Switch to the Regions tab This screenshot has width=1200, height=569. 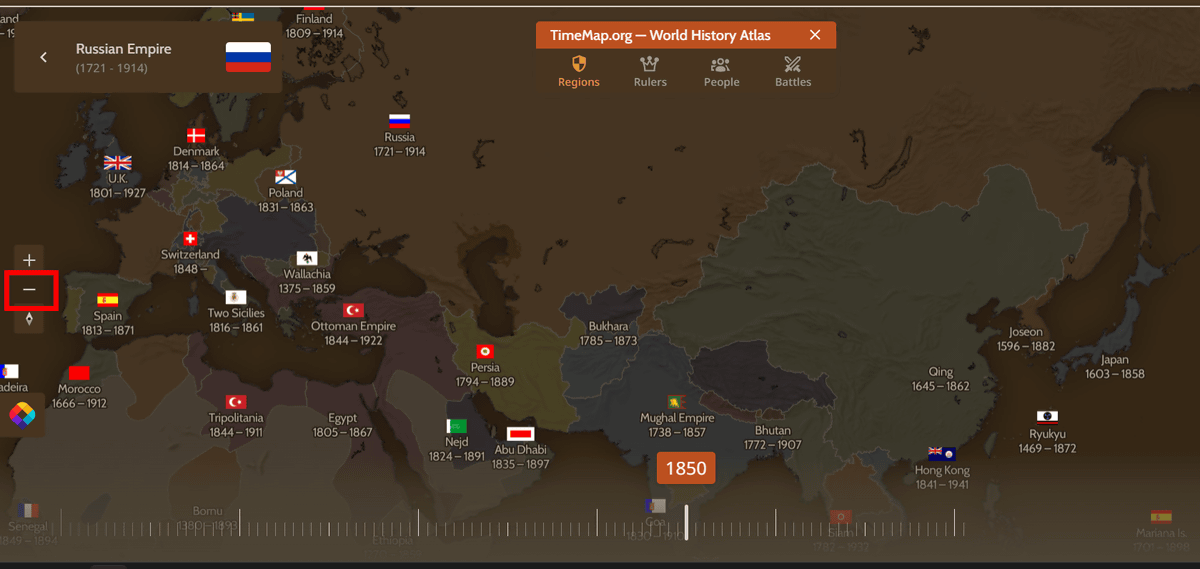pos(579,72)
